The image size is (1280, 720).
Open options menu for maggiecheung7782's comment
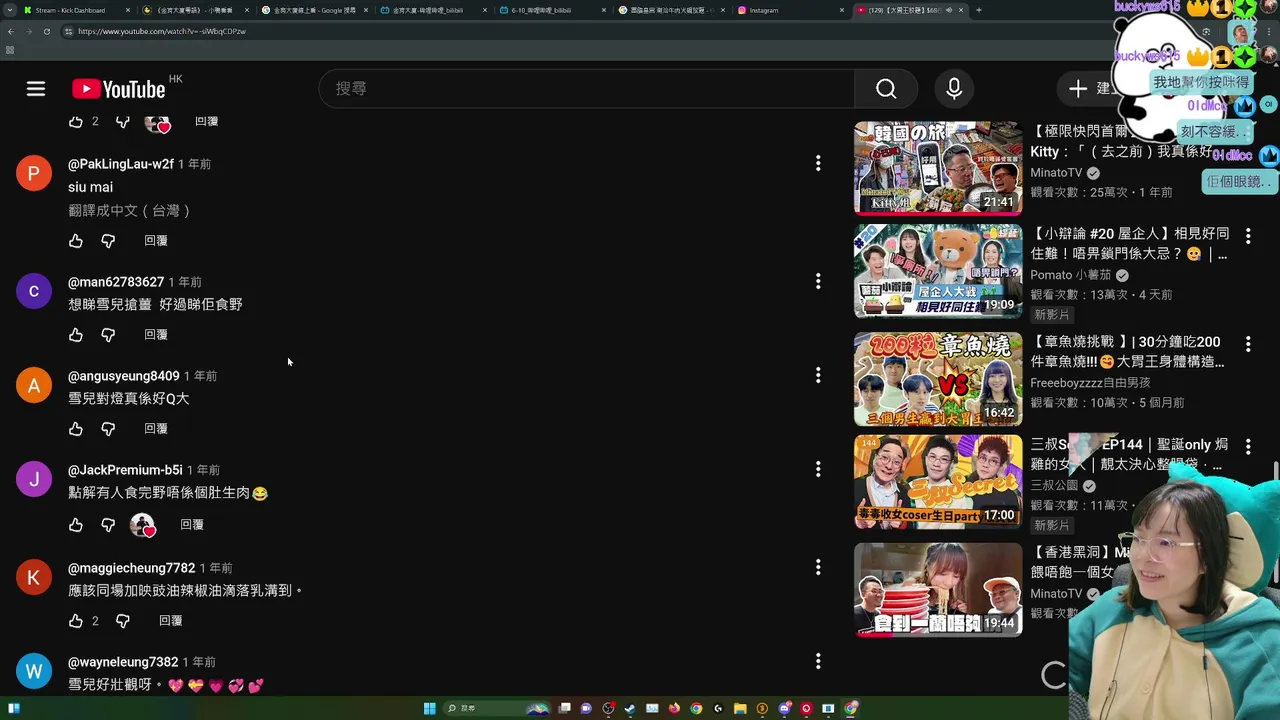[818, 567]
